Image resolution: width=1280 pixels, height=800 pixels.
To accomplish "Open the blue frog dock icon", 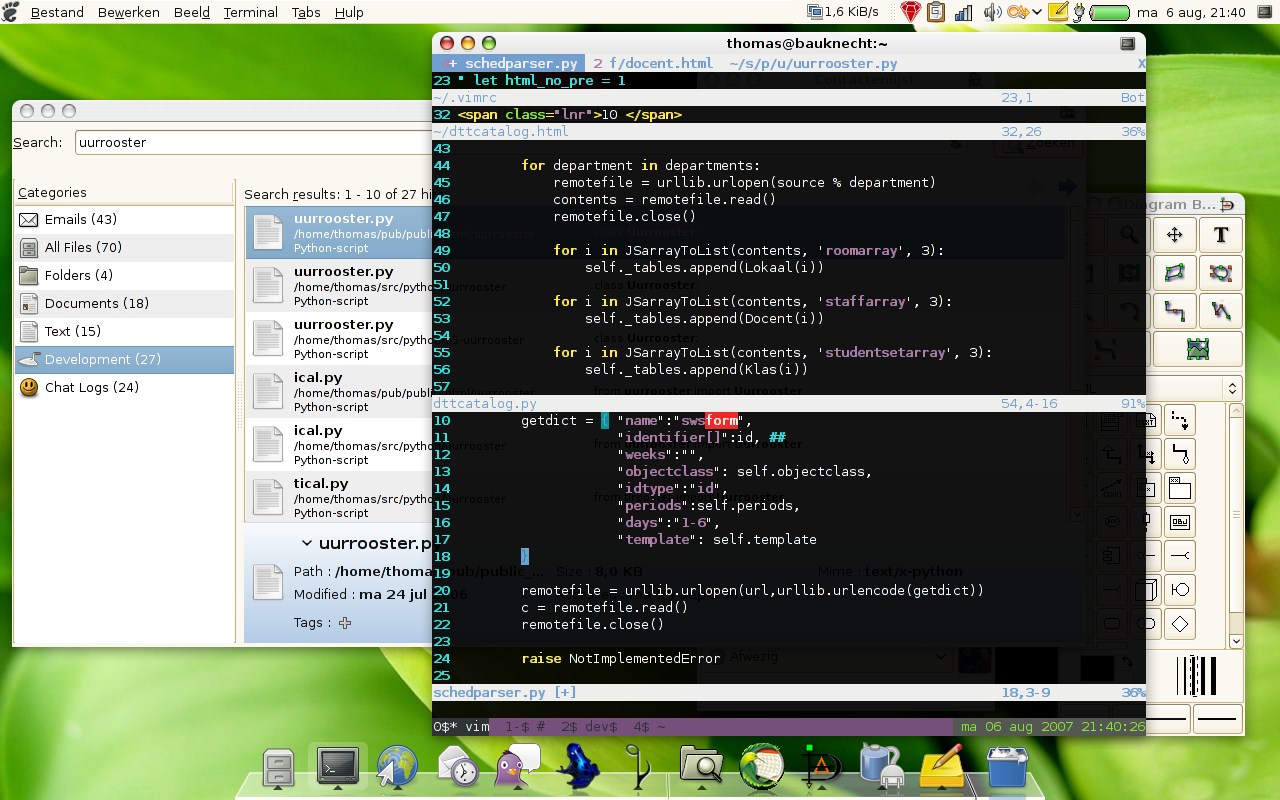I will 576,768.
